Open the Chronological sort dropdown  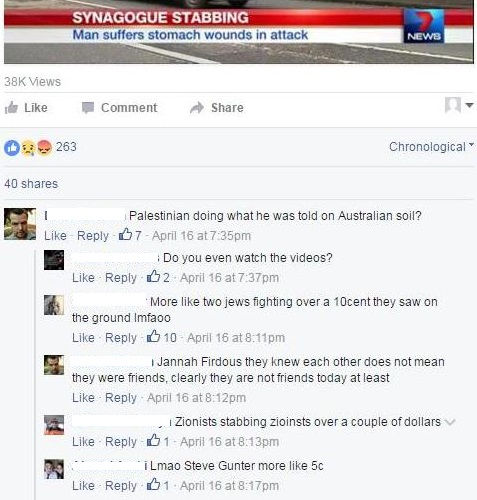tap(431, 147)
